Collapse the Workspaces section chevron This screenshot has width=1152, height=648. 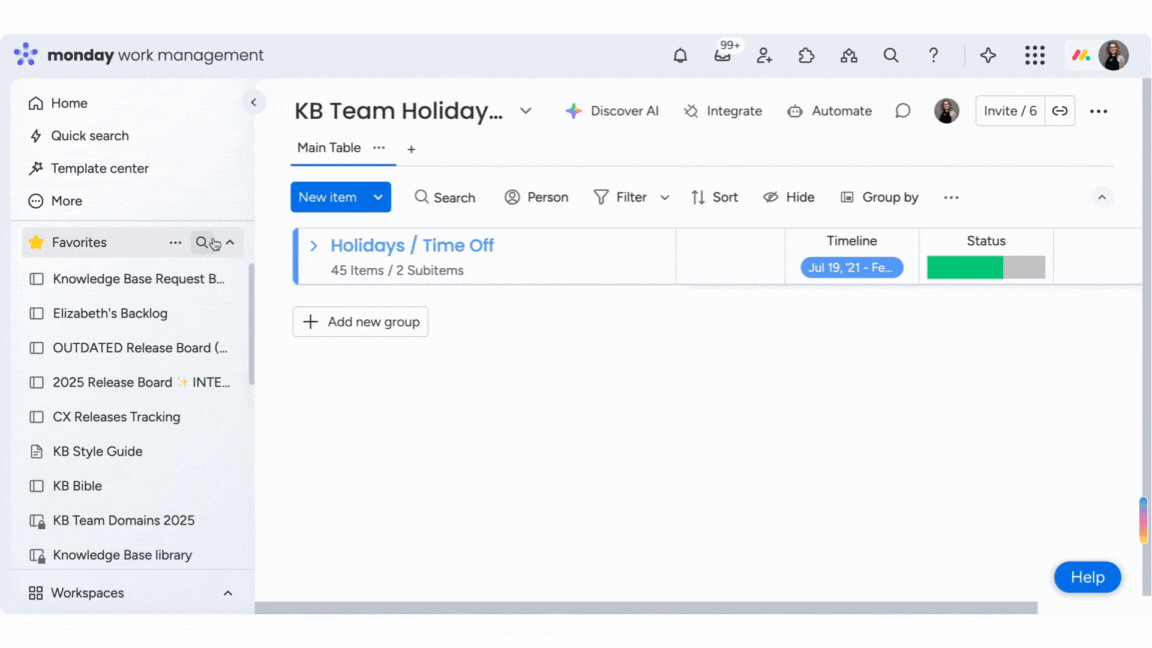228,593
